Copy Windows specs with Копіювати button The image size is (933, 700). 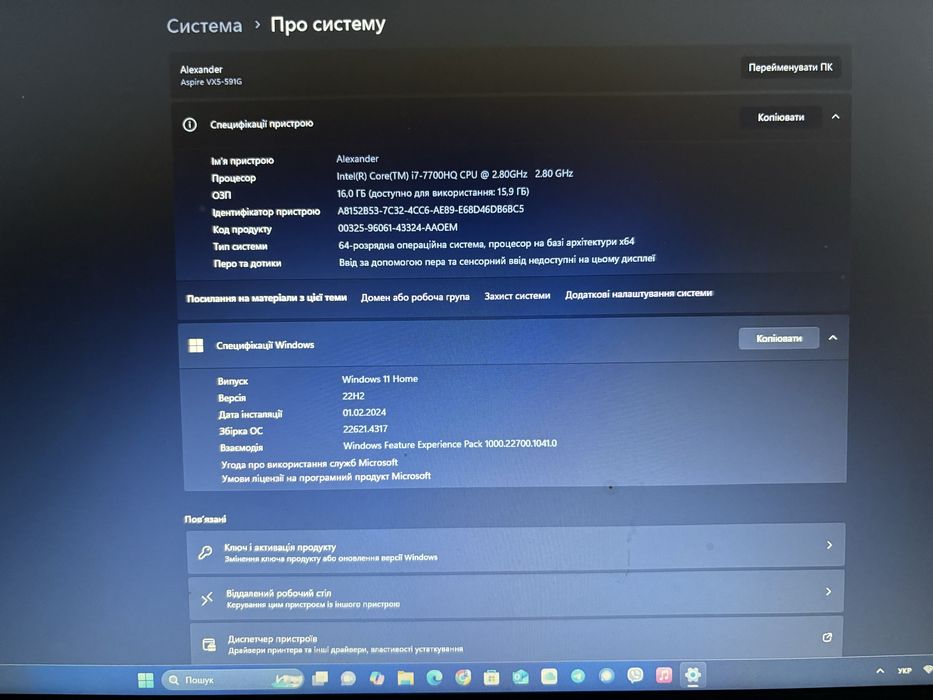779,338
